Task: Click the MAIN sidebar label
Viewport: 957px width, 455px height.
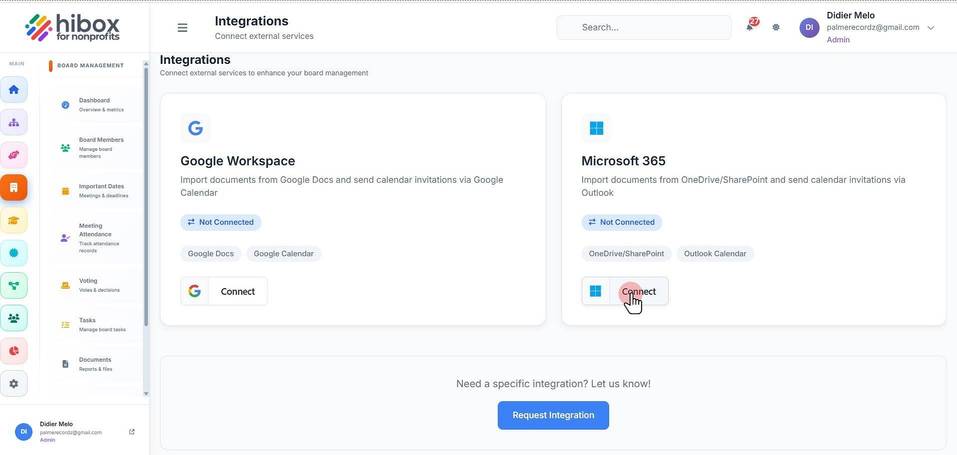Action: (16, 64)
